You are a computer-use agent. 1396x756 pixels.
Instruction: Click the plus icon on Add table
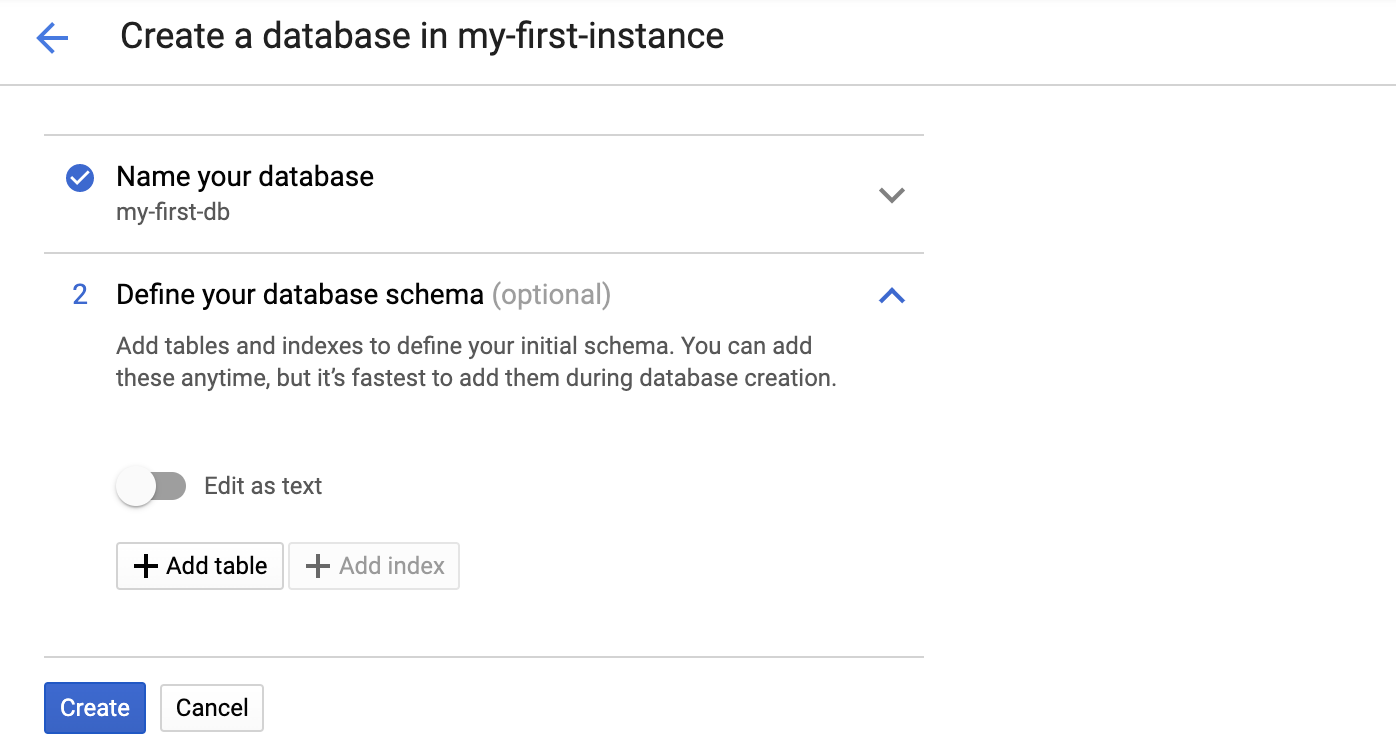pos(146,566)
